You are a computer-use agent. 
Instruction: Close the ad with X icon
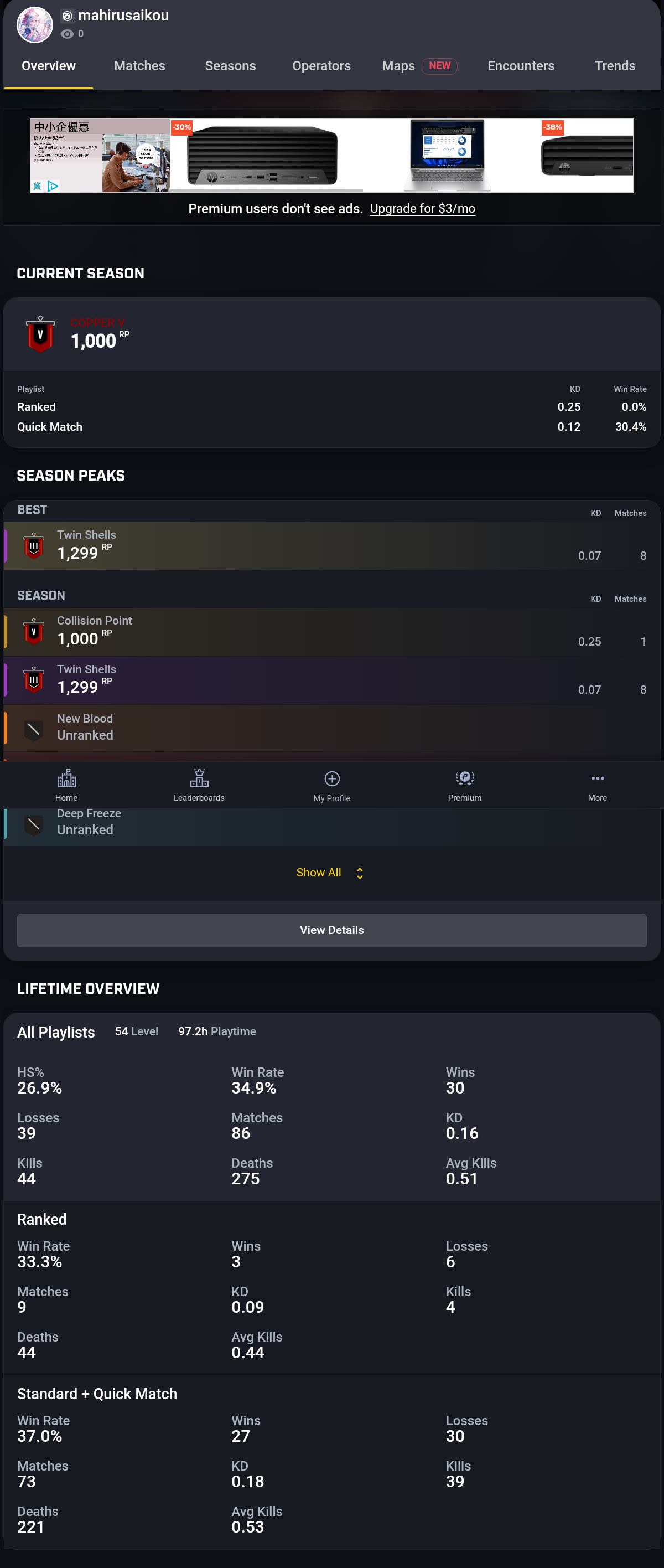[x=37, y=186]
